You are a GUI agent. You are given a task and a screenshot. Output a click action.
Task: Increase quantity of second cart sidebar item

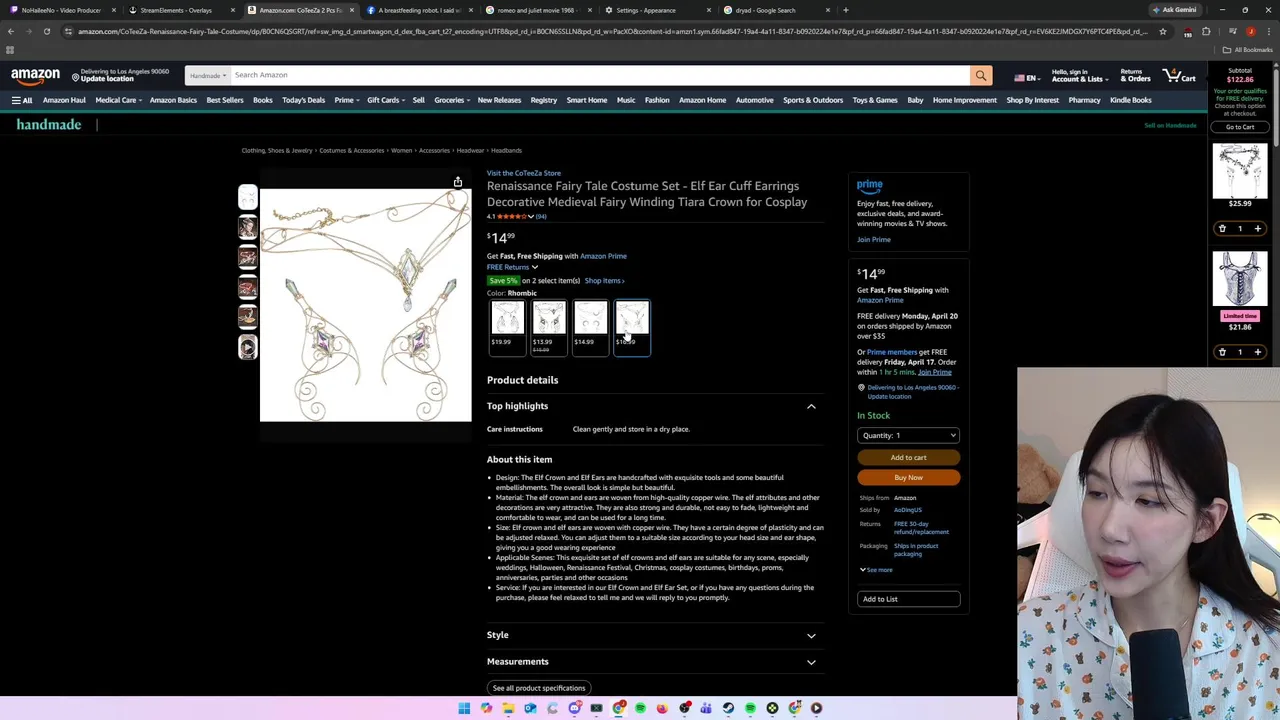tap(1257, 352)
